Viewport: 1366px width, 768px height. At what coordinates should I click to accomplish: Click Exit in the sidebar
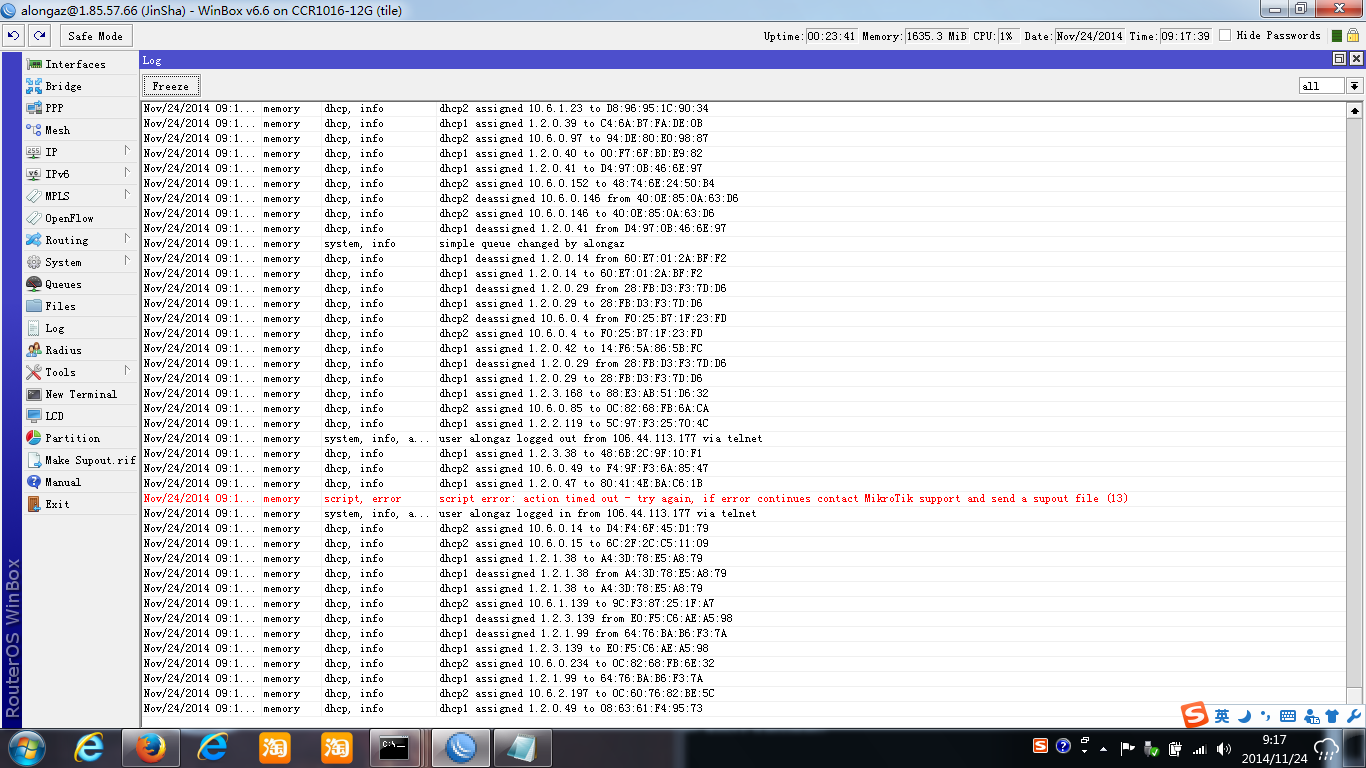point(80,504)
